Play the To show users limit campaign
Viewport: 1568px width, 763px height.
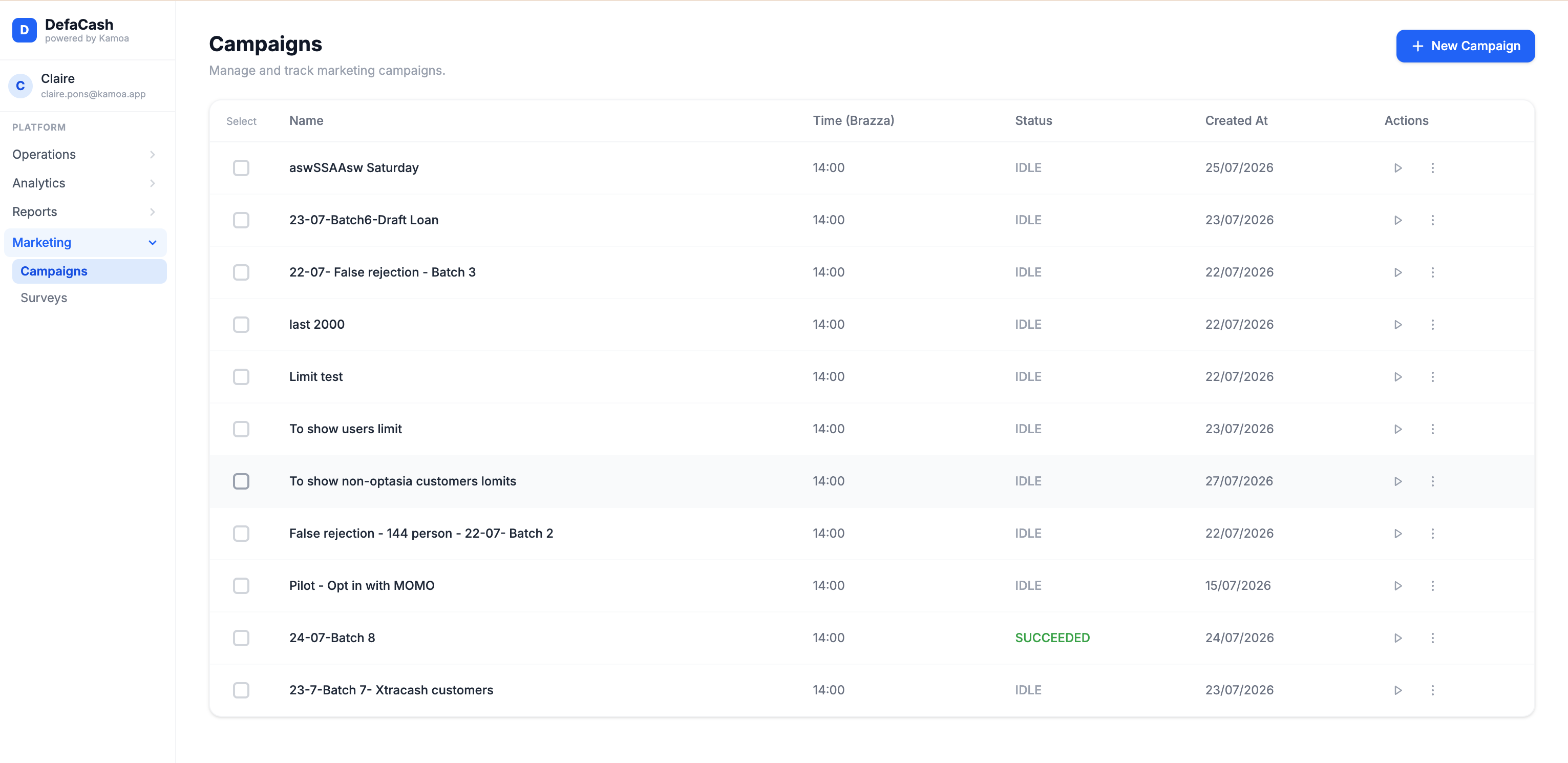click(x=1397, y=430)
